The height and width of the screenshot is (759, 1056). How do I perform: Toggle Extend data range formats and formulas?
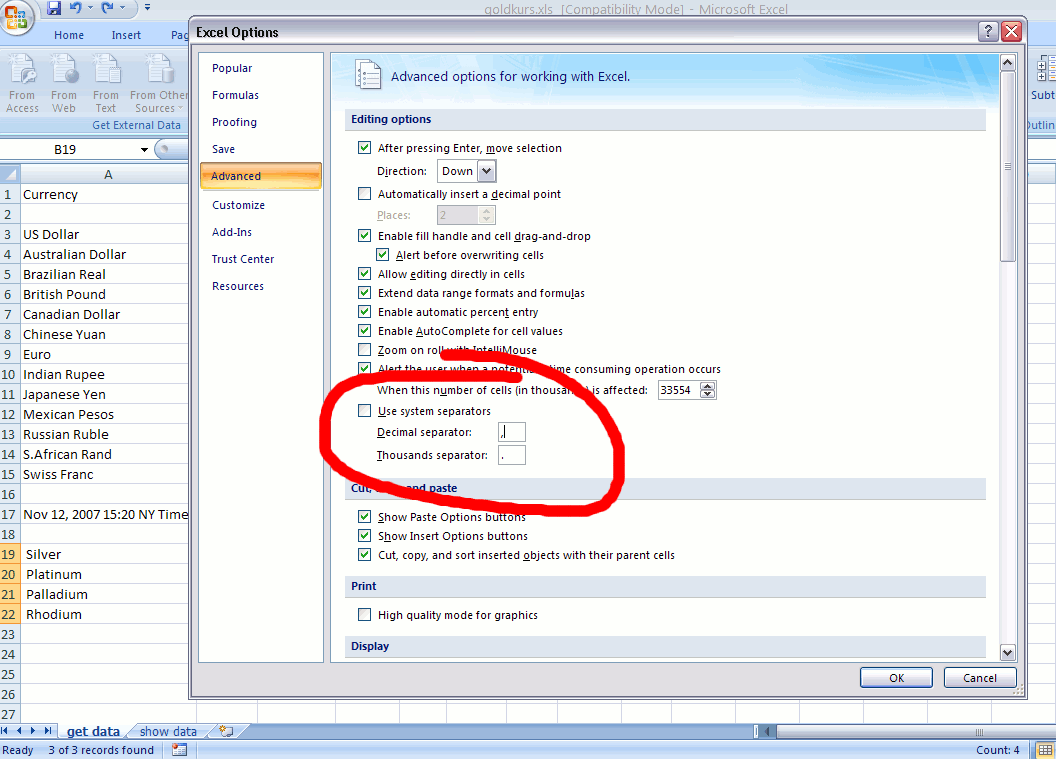click(x=364, y=292)
